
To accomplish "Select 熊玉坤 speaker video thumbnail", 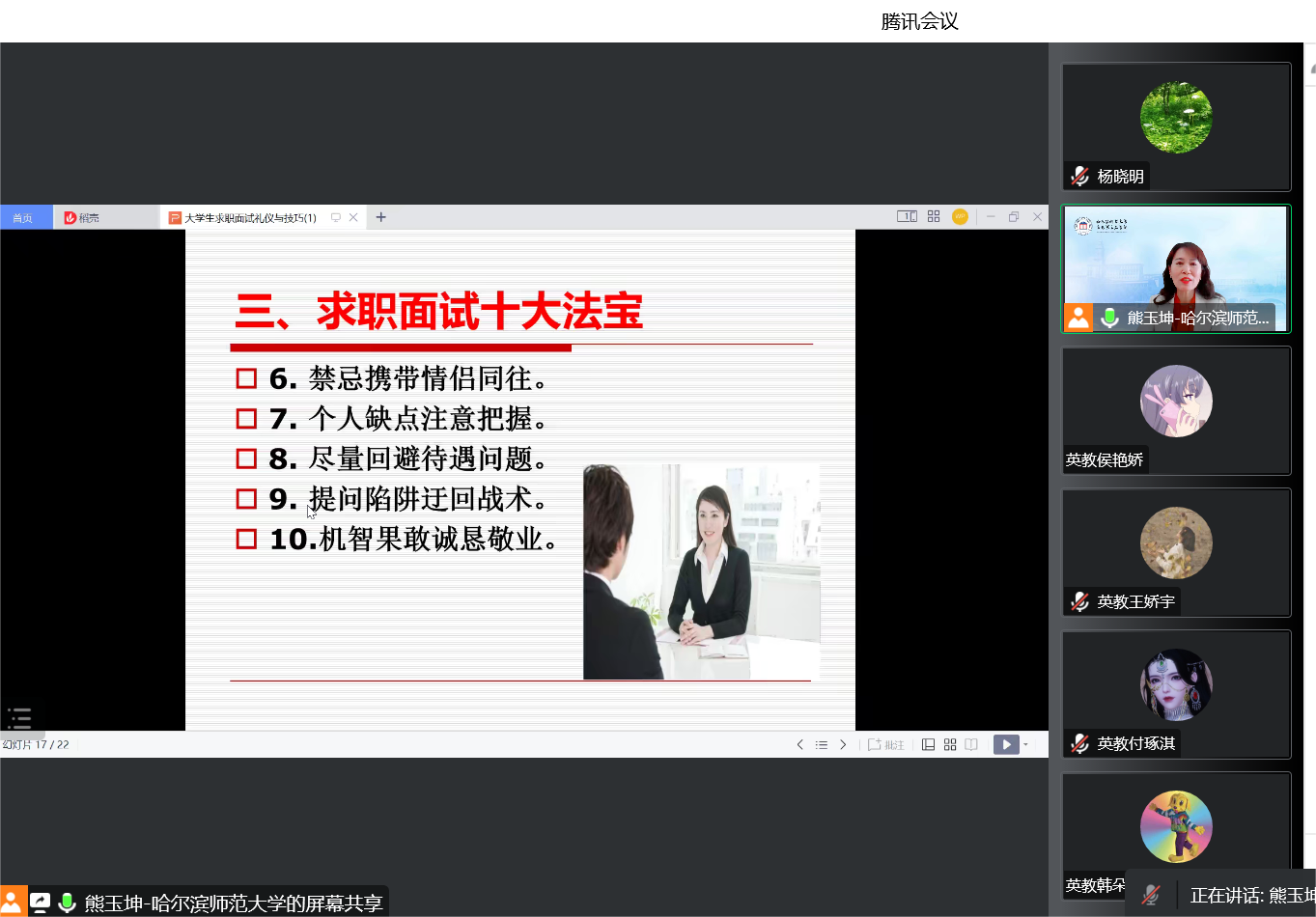I will [1175, 266].
